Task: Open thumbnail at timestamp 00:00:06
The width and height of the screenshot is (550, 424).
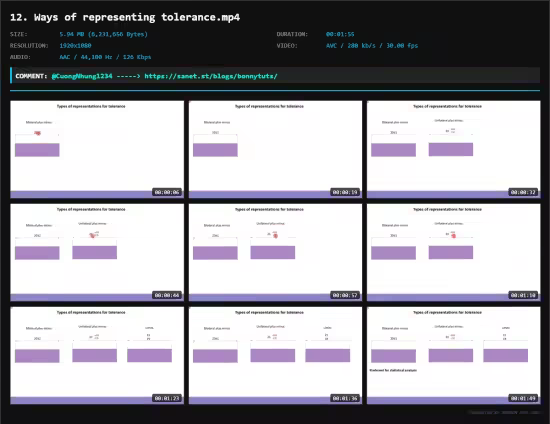Action: [97, 149]
